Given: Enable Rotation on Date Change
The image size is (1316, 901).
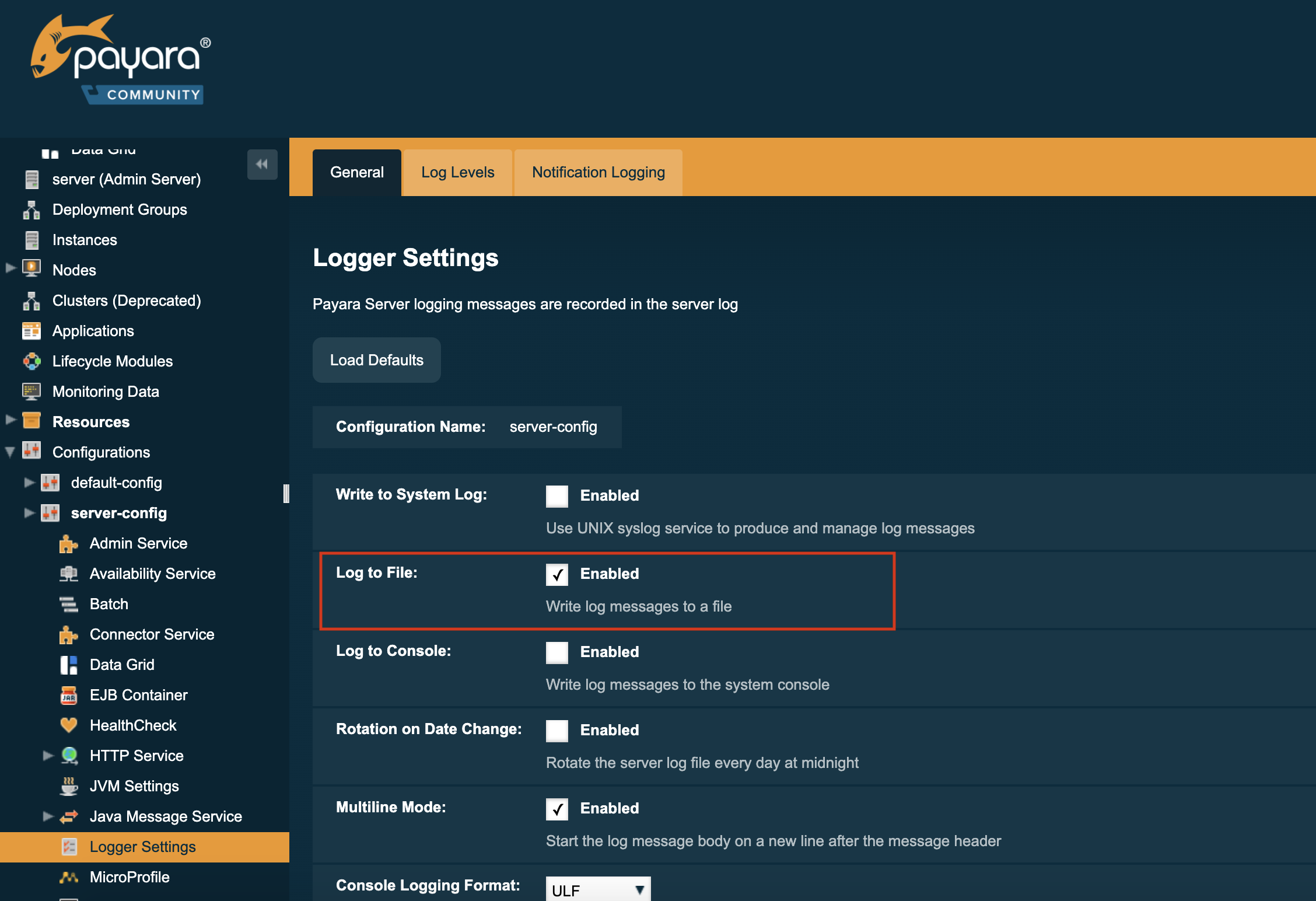Looking at the screenshot, I should [556, 731].
